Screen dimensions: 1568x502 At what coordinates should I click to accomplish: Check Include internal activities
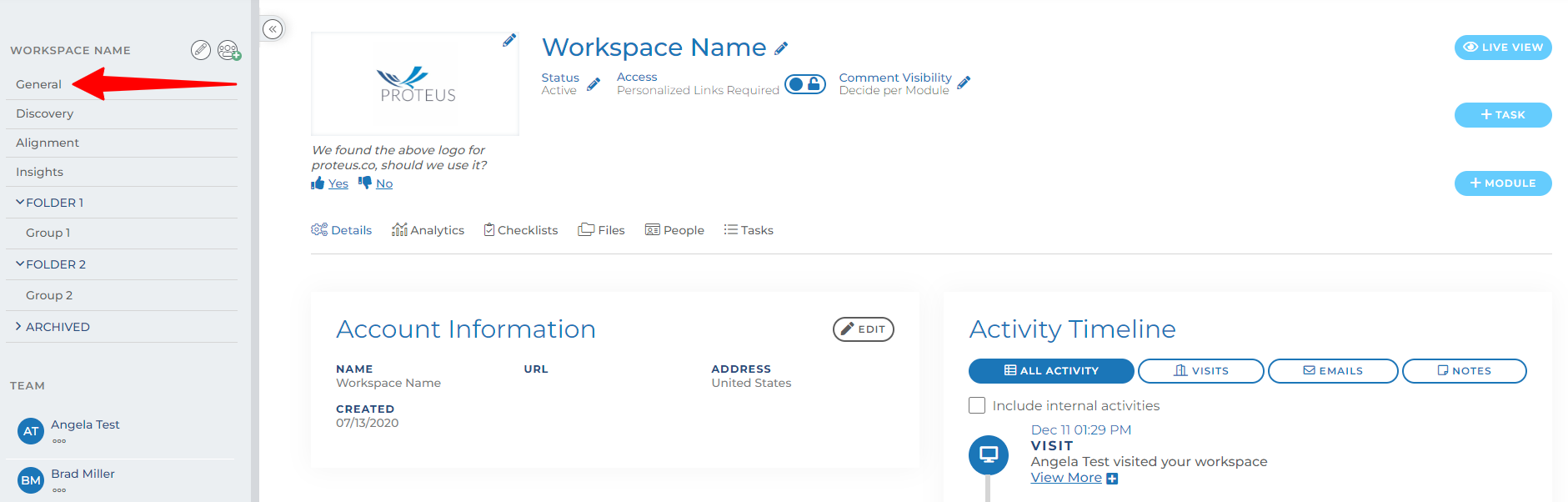click(977, 405)
